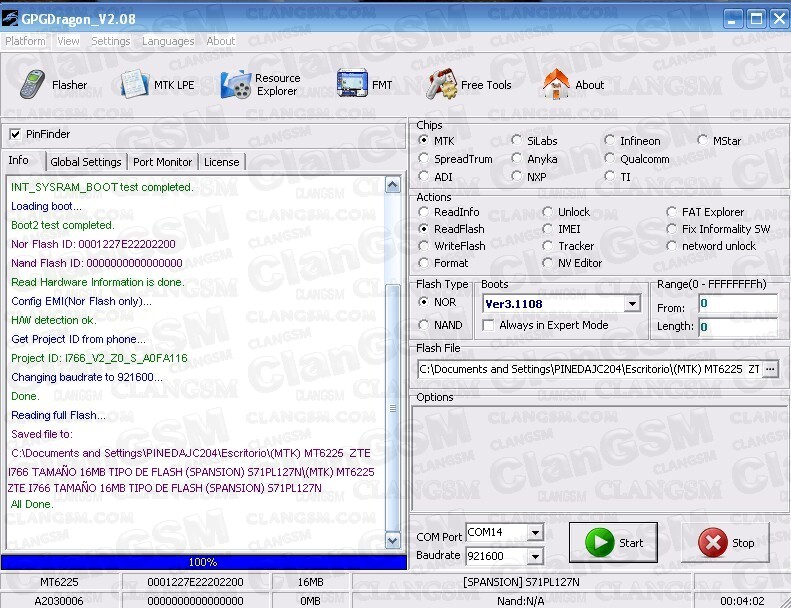Open the FMT monitor icon
The image size is (791, 608).
352,83
